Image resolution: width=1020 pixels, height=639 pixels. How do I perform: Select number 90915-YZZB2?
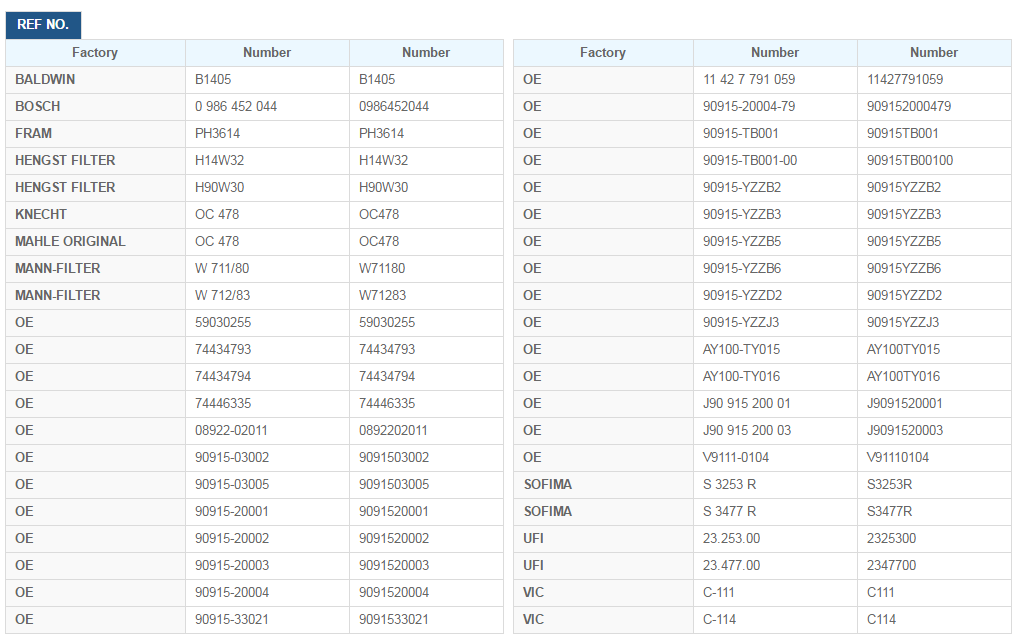(742, 187)
